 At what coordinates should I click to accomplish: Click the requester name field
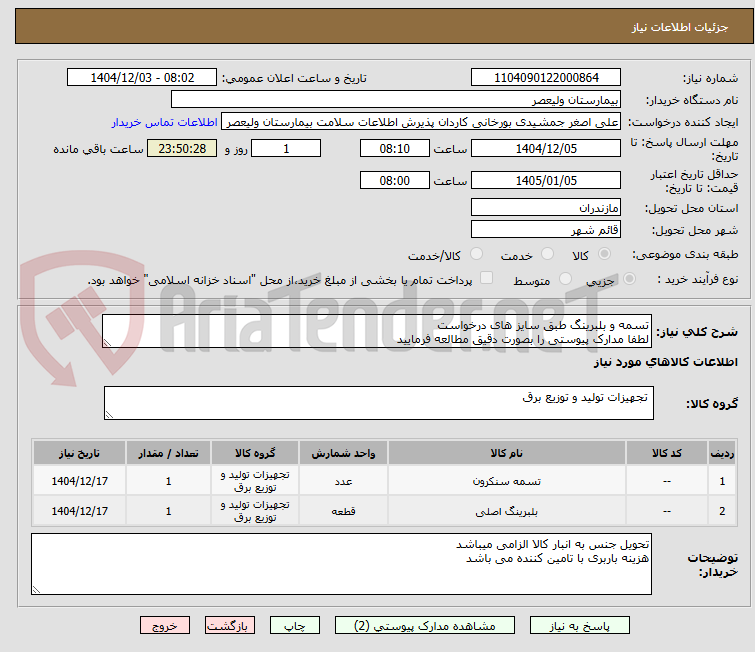pos(421,122)
